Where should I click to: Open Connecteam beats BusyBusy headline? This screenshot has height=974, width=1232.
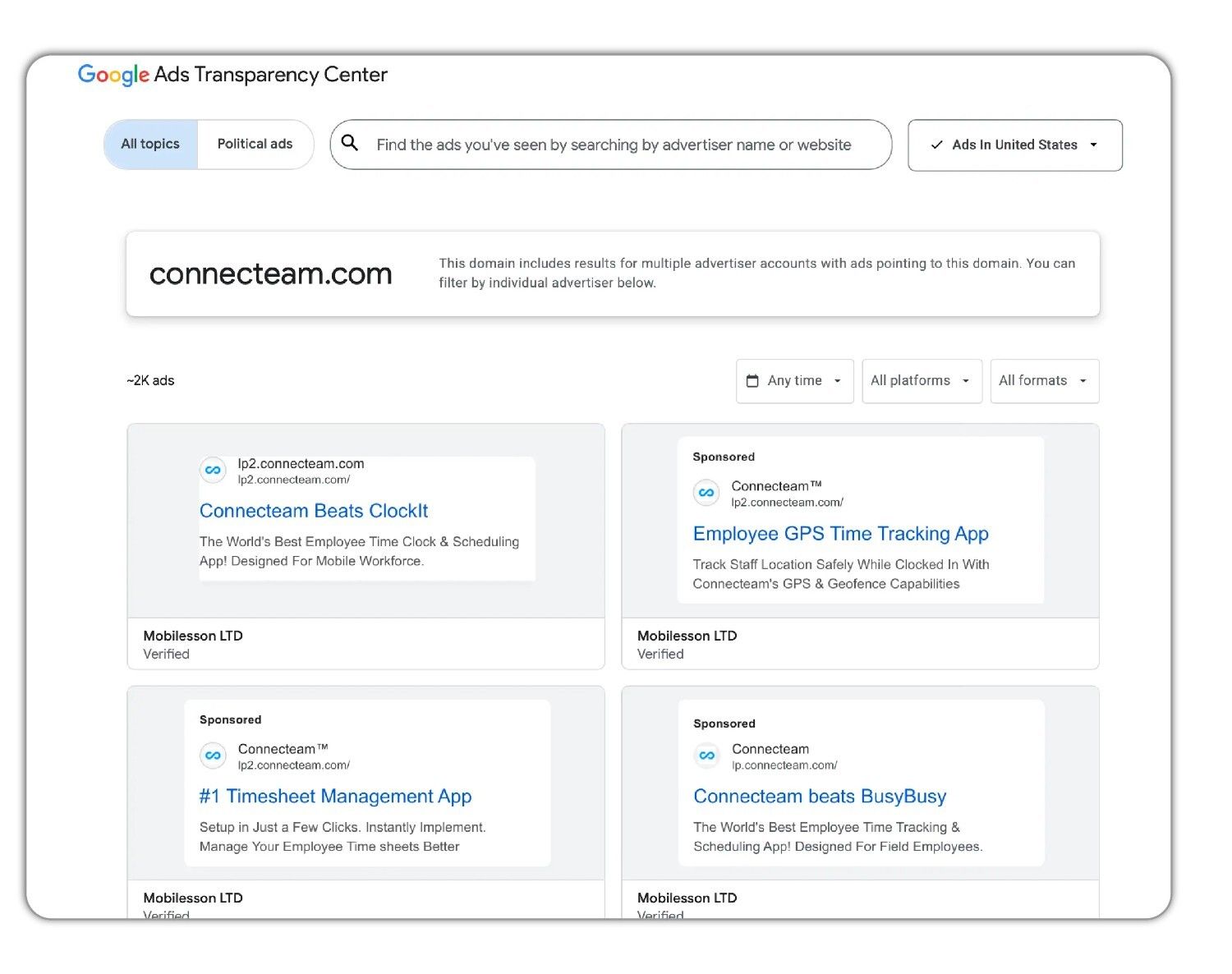click(x=820, y=797)
